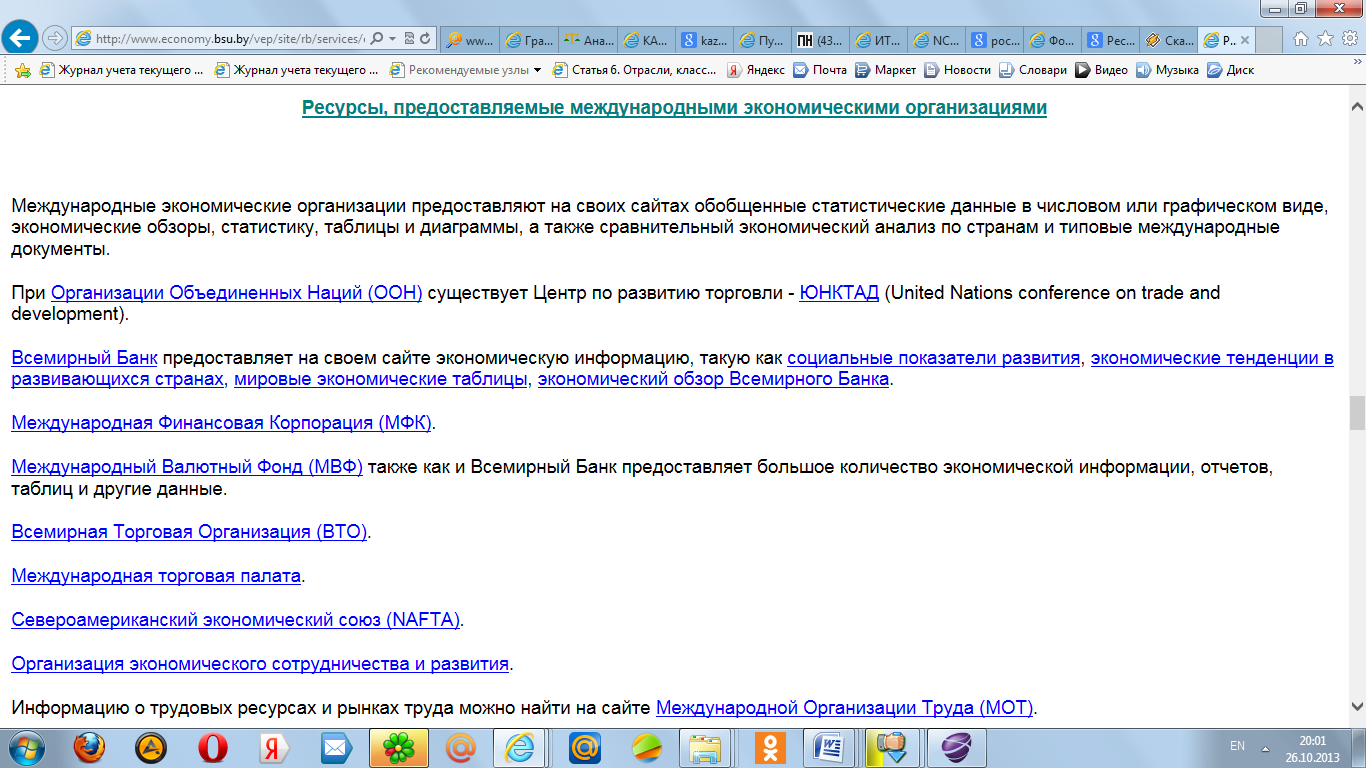Open 'Рекомендуемые узлы' favorites dropdown
The image size is (1366, 768).
pyautogui.click(x=465, y=70)
